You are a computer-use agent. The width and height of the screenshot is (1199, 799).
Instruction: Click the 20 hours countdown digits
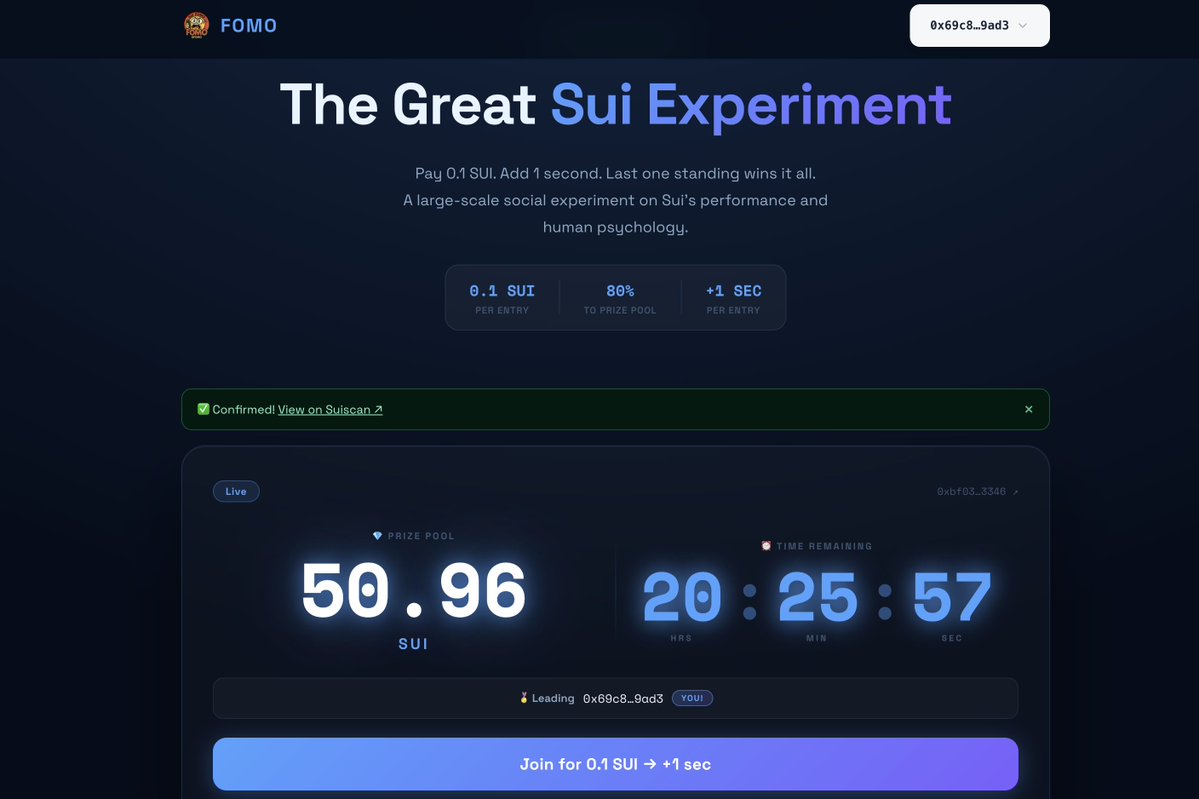click(681, 596)
